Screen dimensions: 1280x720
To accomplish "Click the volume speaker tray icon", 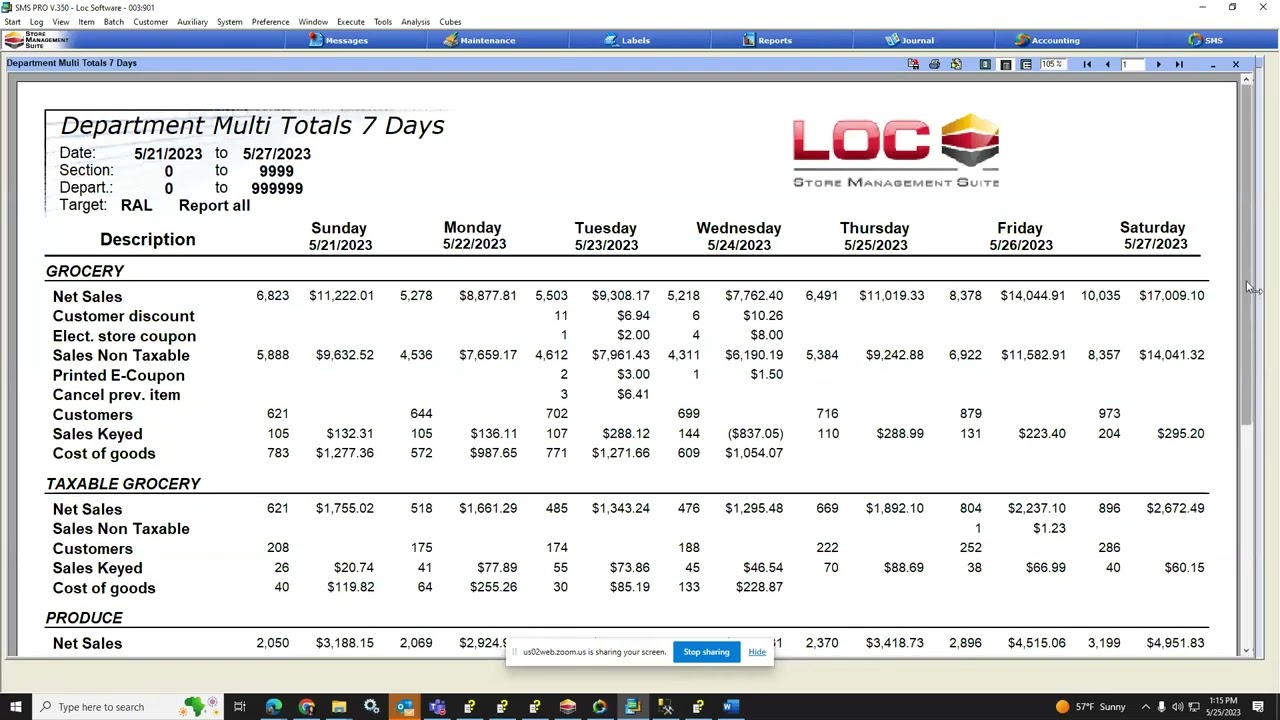I will (x=1177, y=707).
